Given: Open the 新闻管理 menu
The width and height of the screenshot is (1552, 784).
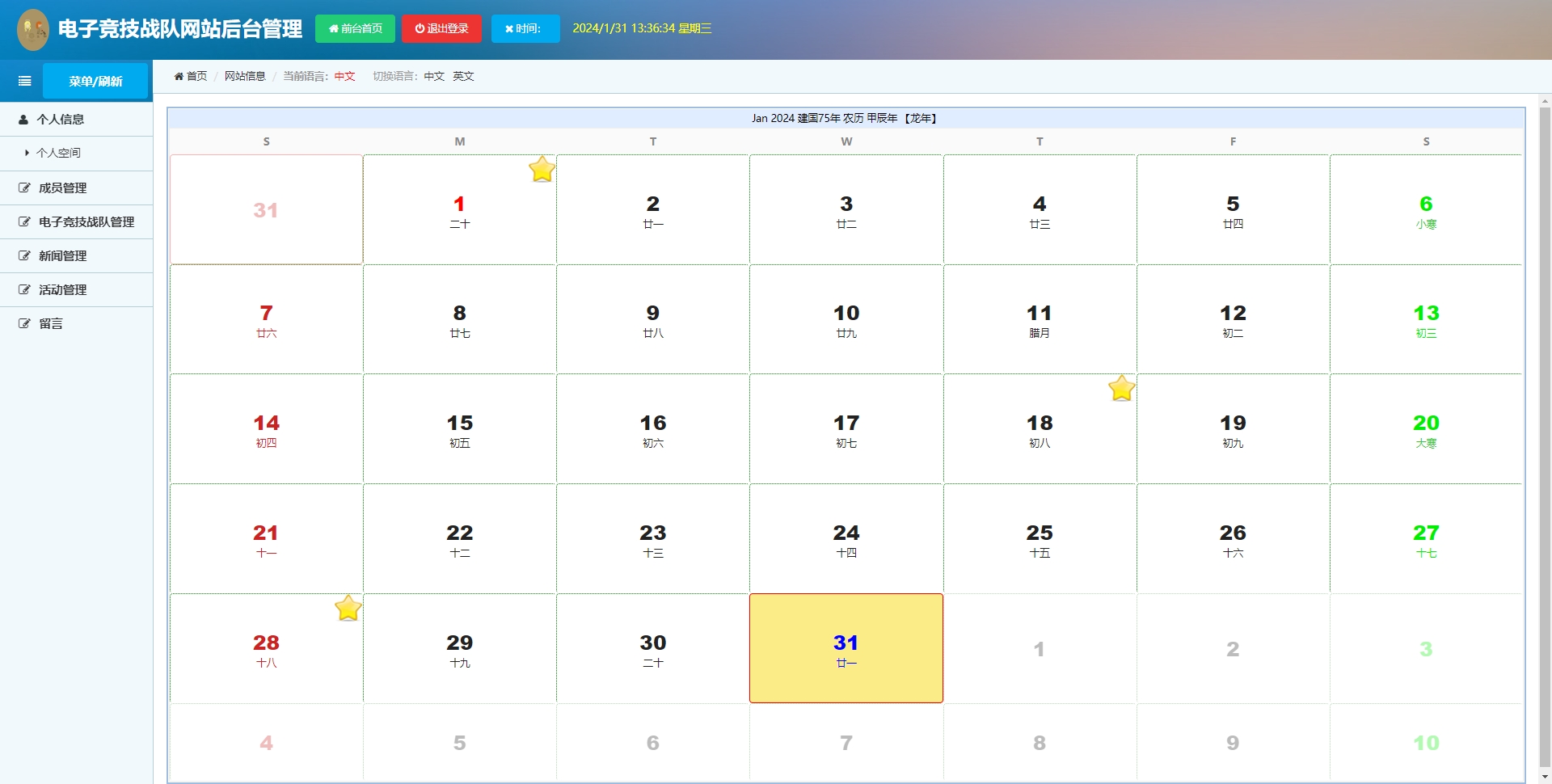Looking at the screenshot, I should pos(77,255).
